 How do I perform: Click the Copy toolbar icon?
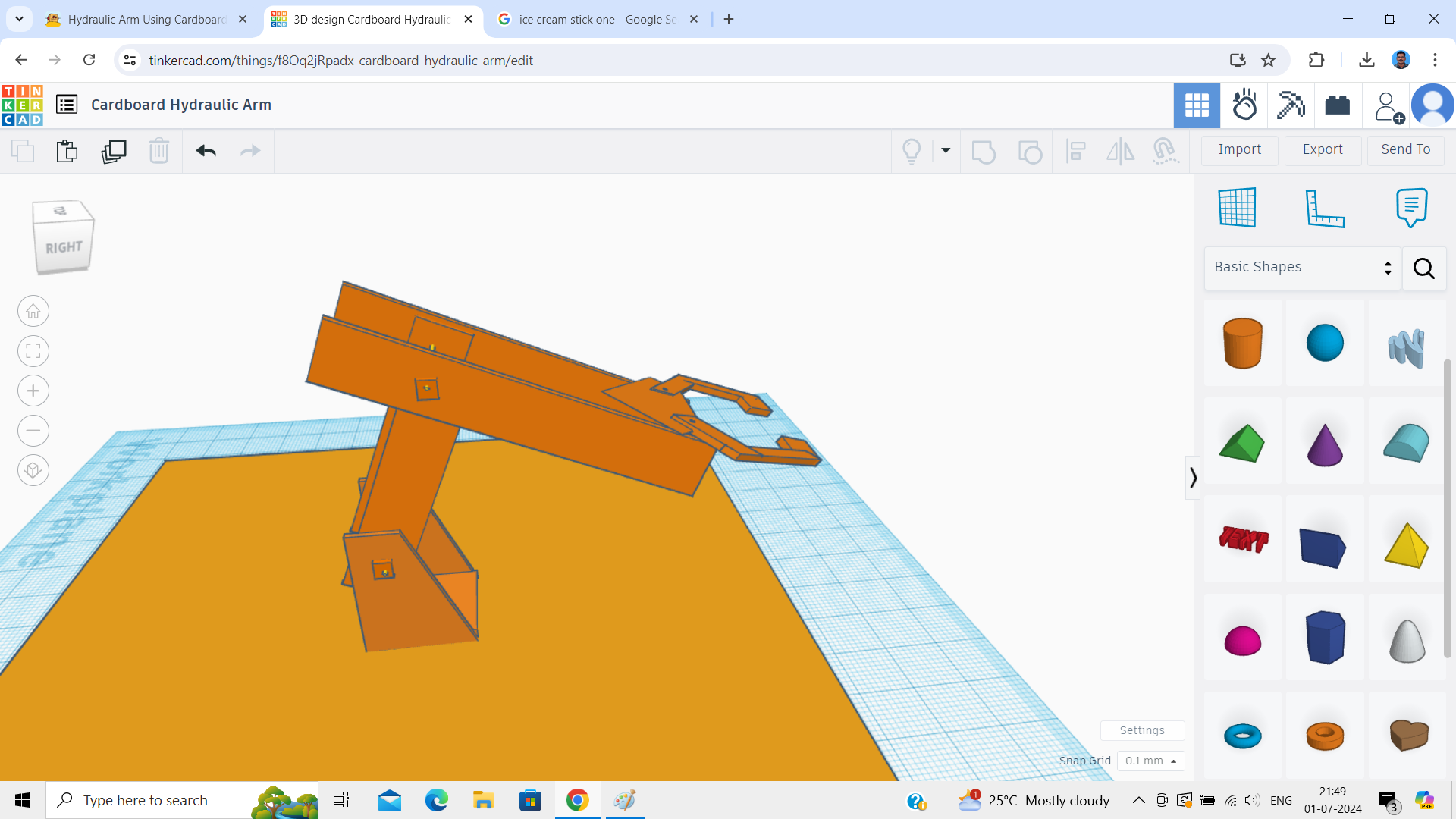point(23,151)
